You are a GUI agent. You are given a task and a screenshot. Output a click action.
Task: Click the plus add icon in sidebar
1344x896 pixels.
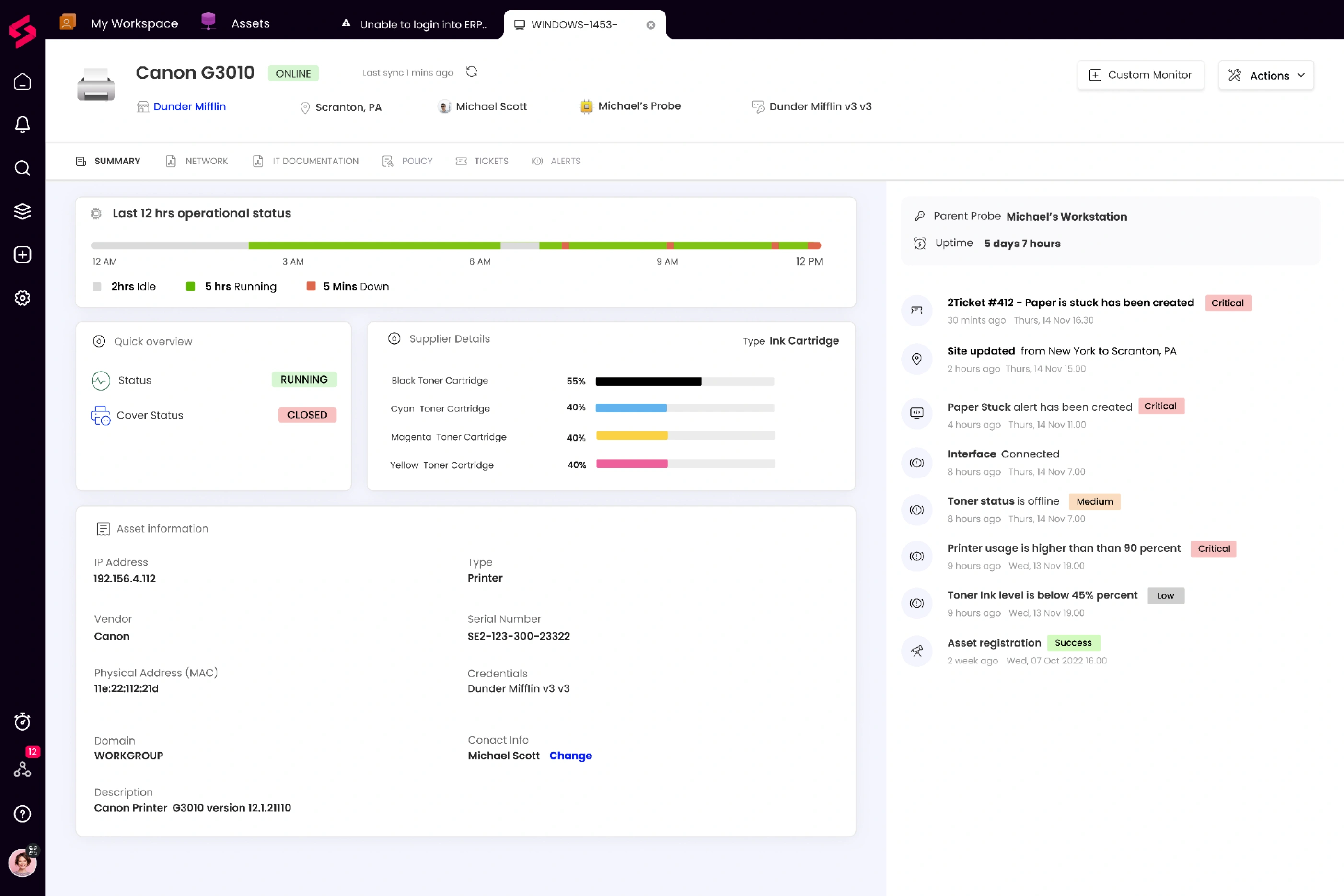click(22, 254)
